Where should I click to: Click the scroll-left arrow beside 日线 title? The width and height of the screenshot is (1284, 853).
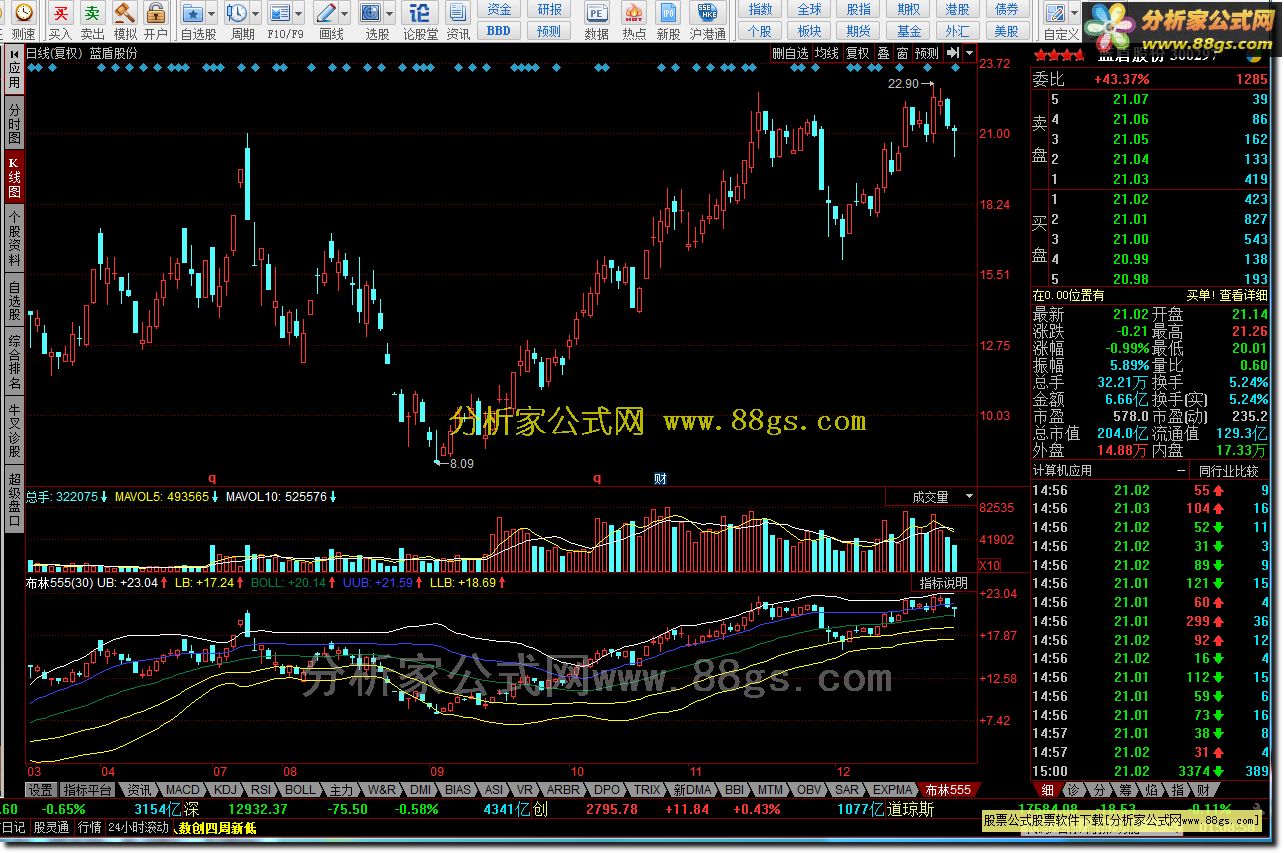15,53
